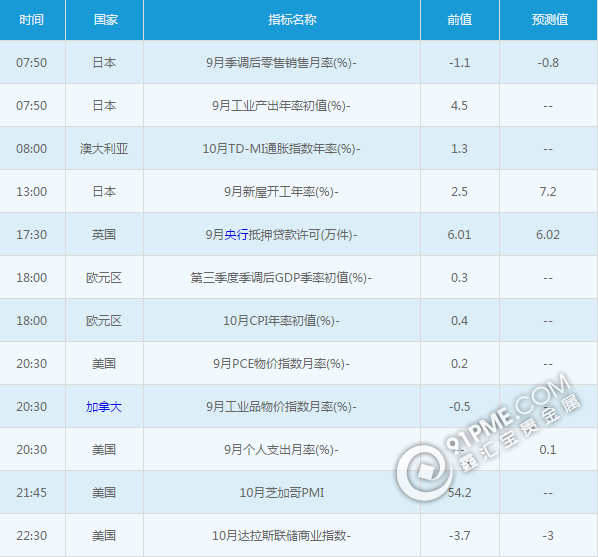
Task: Select the 9月新屋开工年率 indicator
Action: (x=281, y=192)
